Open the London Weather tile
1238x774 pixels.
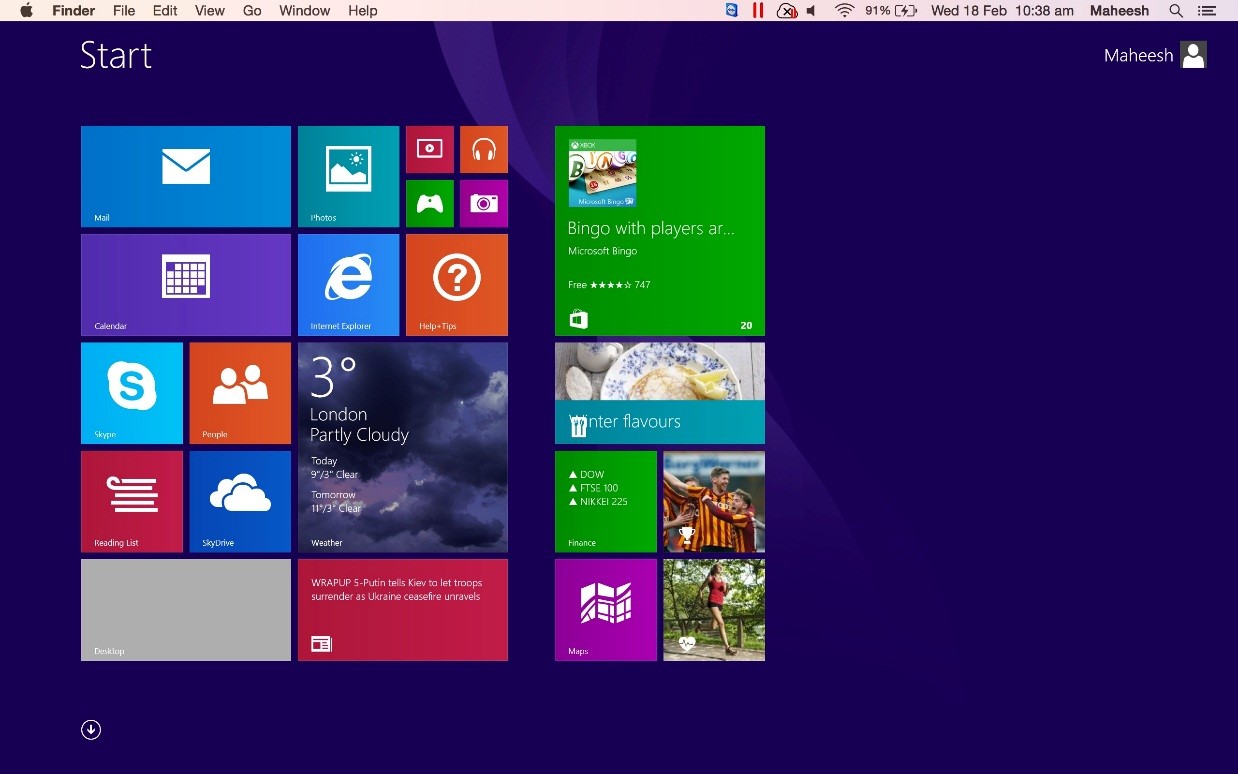(403, 447)
